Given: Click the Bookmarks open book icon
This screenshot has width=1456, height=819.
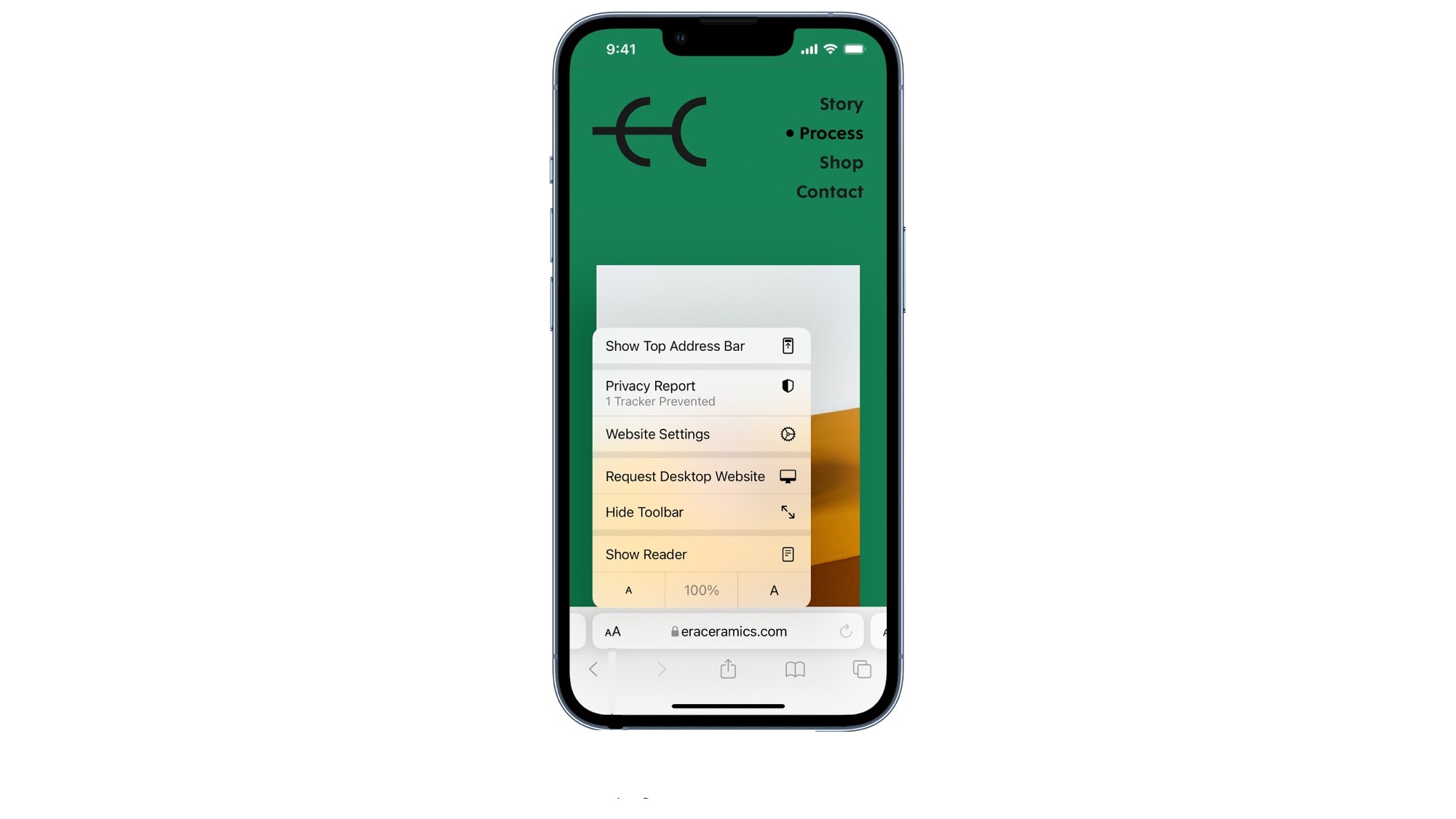Looking at the screenshot, I should [796, 669].
